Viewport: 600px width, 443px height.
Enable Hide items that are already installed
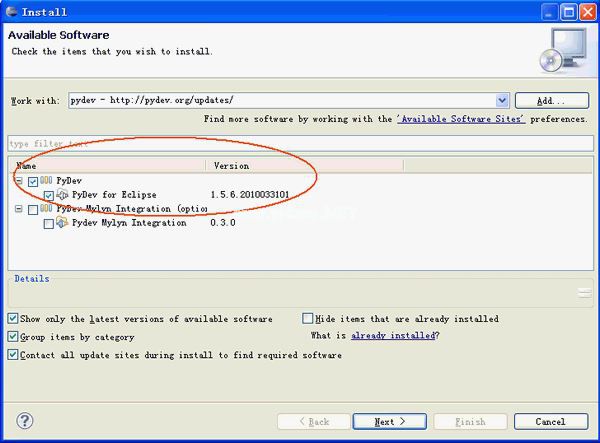307,318
